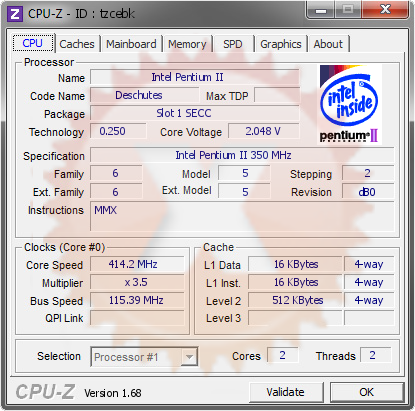The width and height of the screenshot is (415, 411).
Task: Click the Ext. Family value 6
Action: 116,192
